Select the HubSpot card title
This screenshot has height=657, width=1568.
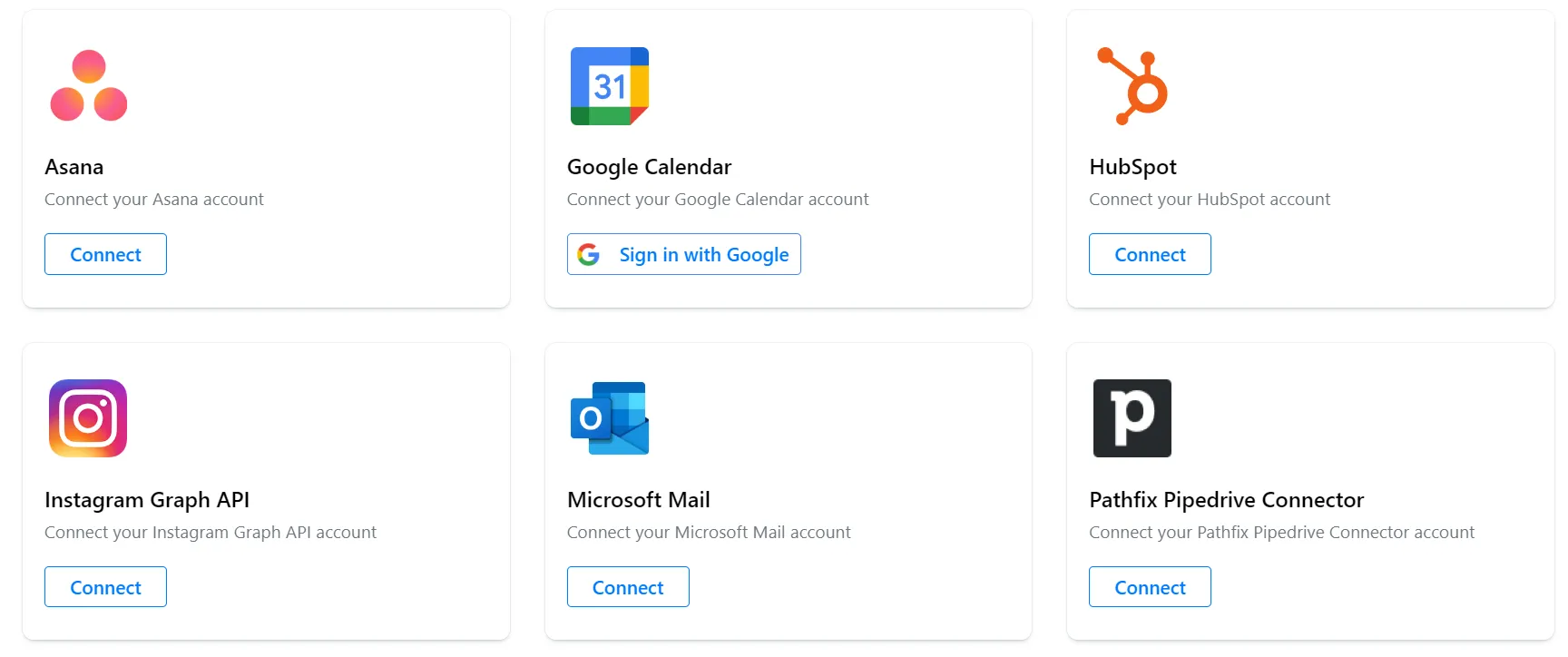pyautogui.click(x=1132, y=167)
